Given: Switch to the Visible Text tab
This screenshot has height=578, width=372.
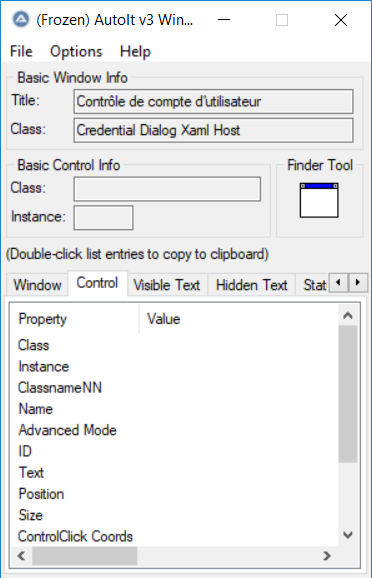Looking at the screenshot, I should pos(167,285).
